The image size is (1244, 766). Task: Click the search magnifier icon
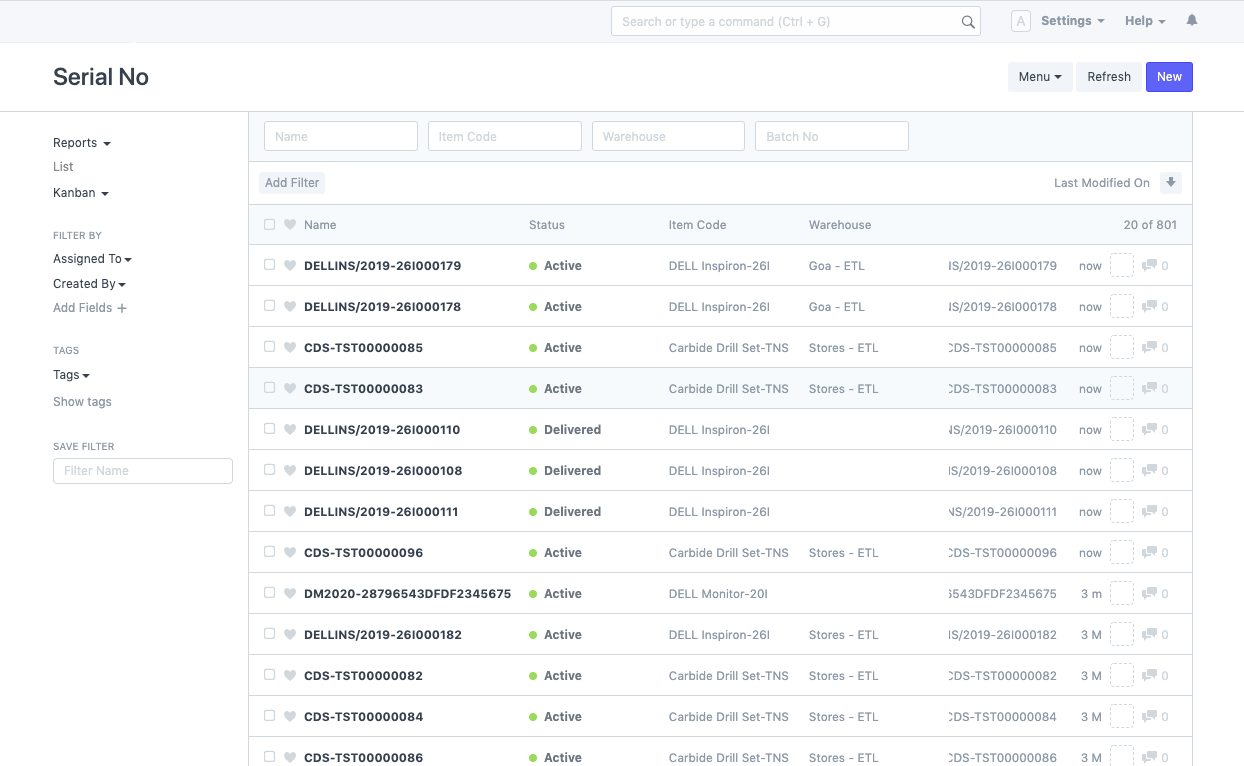pyautogui.click(x=967, y=22)
